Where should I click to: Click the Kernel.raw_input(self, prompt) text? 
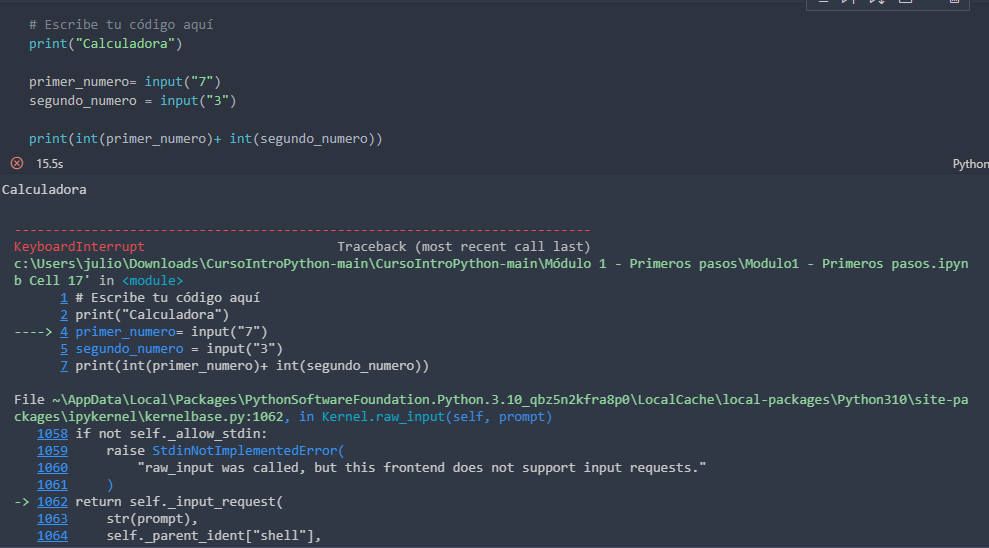pyautogui.click(x=437, y=417)
